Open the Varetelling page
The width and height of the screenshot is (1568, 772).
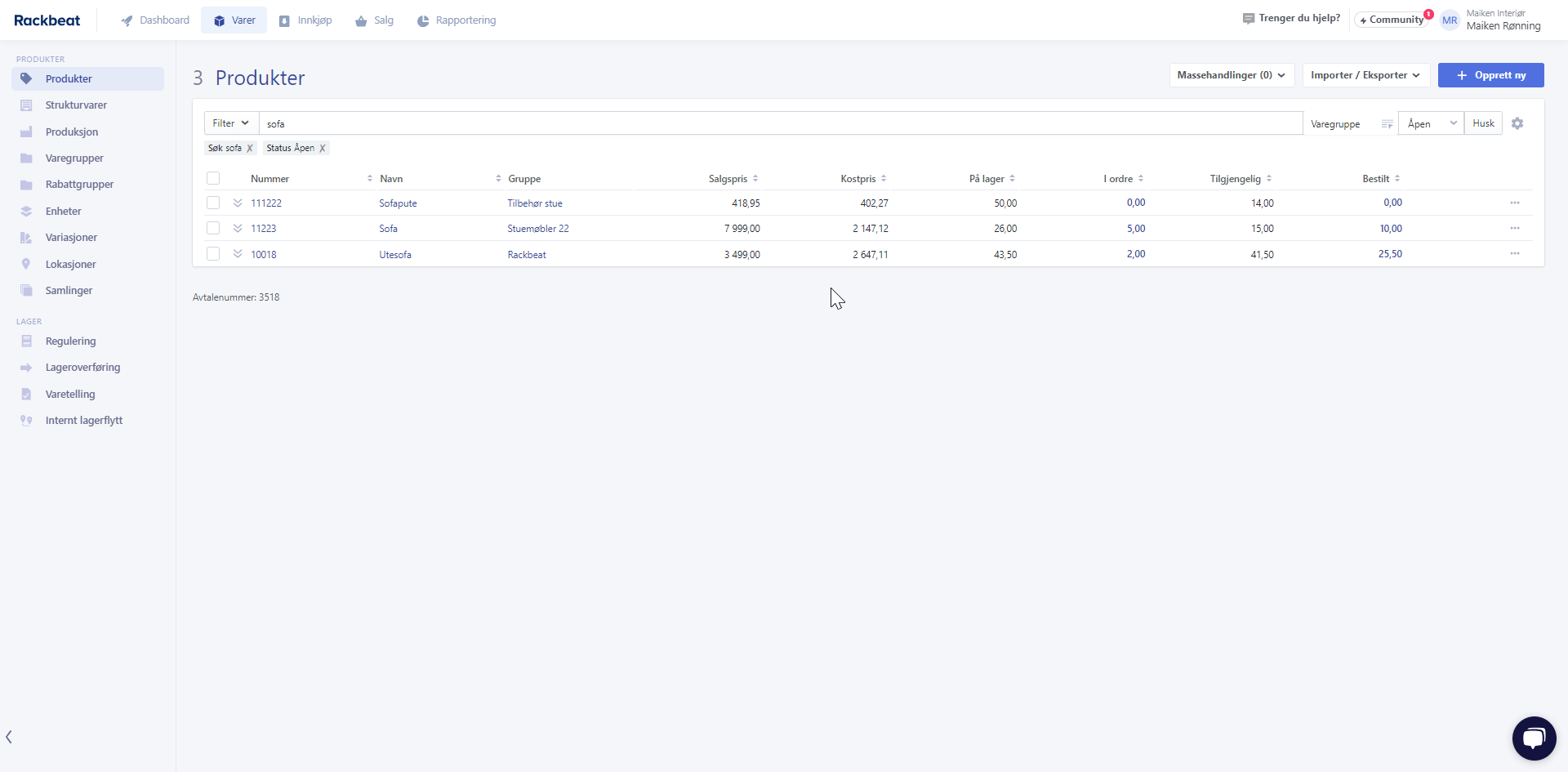pos(70,394)
